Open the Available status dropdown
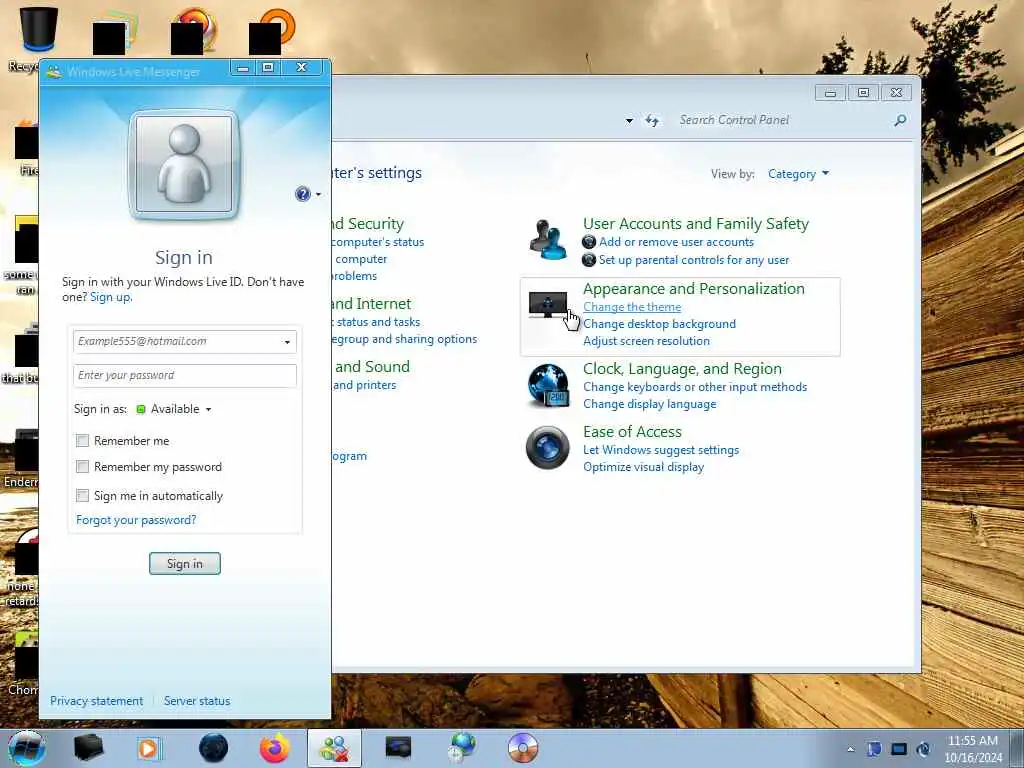The image size is (1024, 768). (x=174, y=409)
